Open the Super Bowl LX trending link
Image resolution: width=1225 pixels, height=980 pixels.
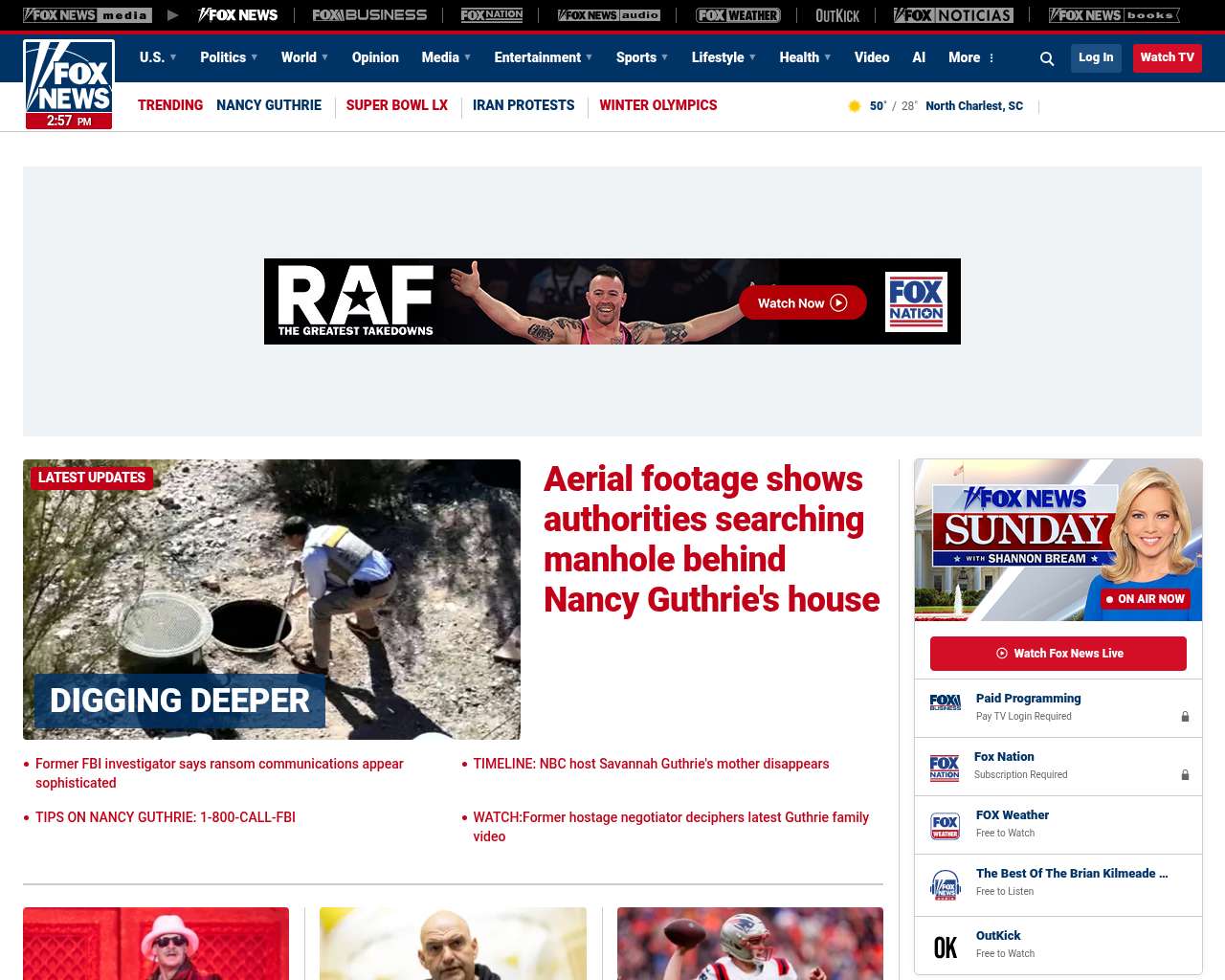tap(396, 105)
